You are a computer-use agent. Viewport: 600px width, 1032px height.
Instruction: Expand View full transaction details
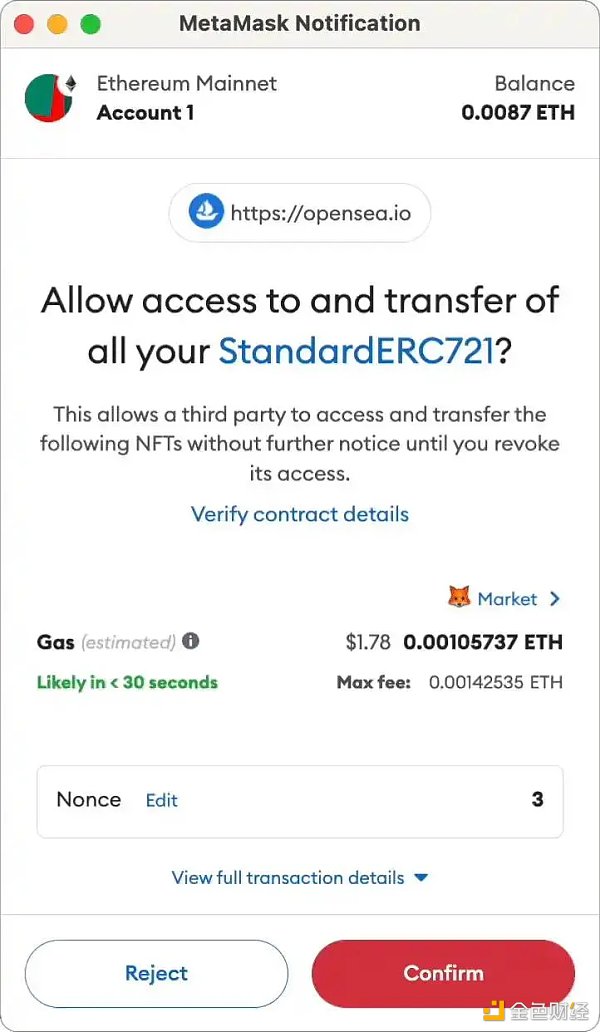point(300,877)
